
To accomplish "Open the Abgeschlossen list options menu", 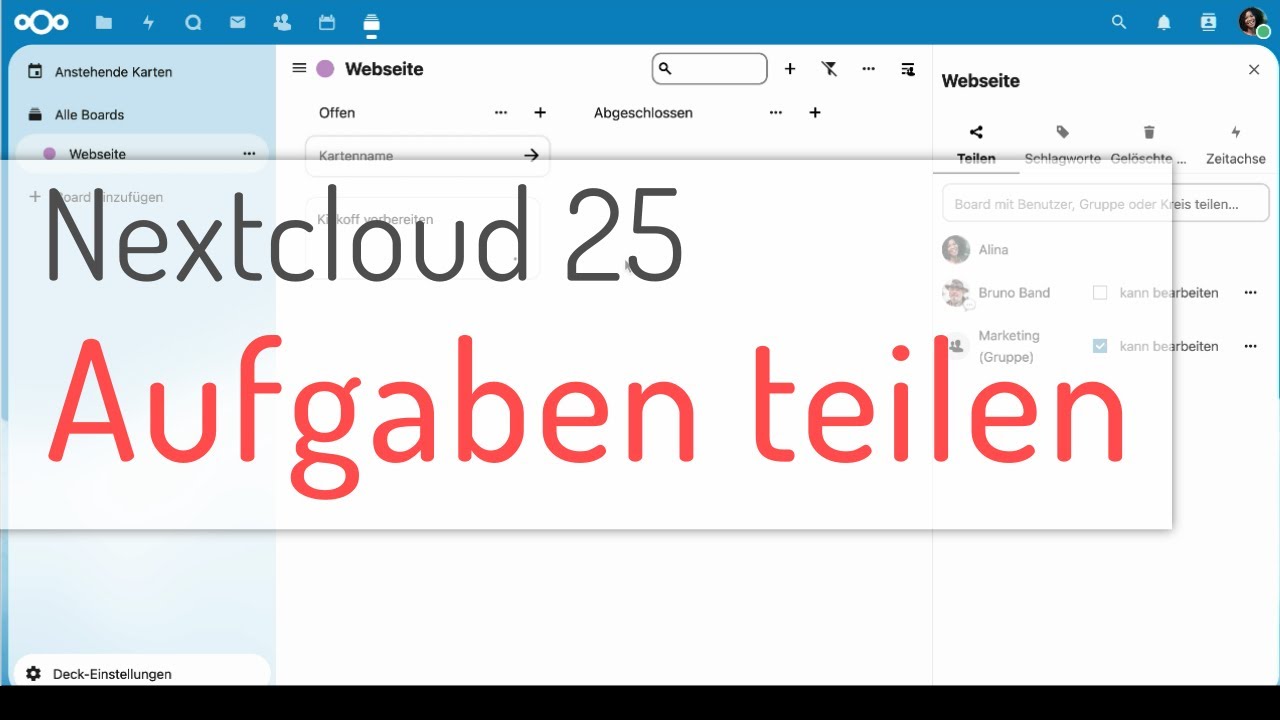I will [776, 113].
